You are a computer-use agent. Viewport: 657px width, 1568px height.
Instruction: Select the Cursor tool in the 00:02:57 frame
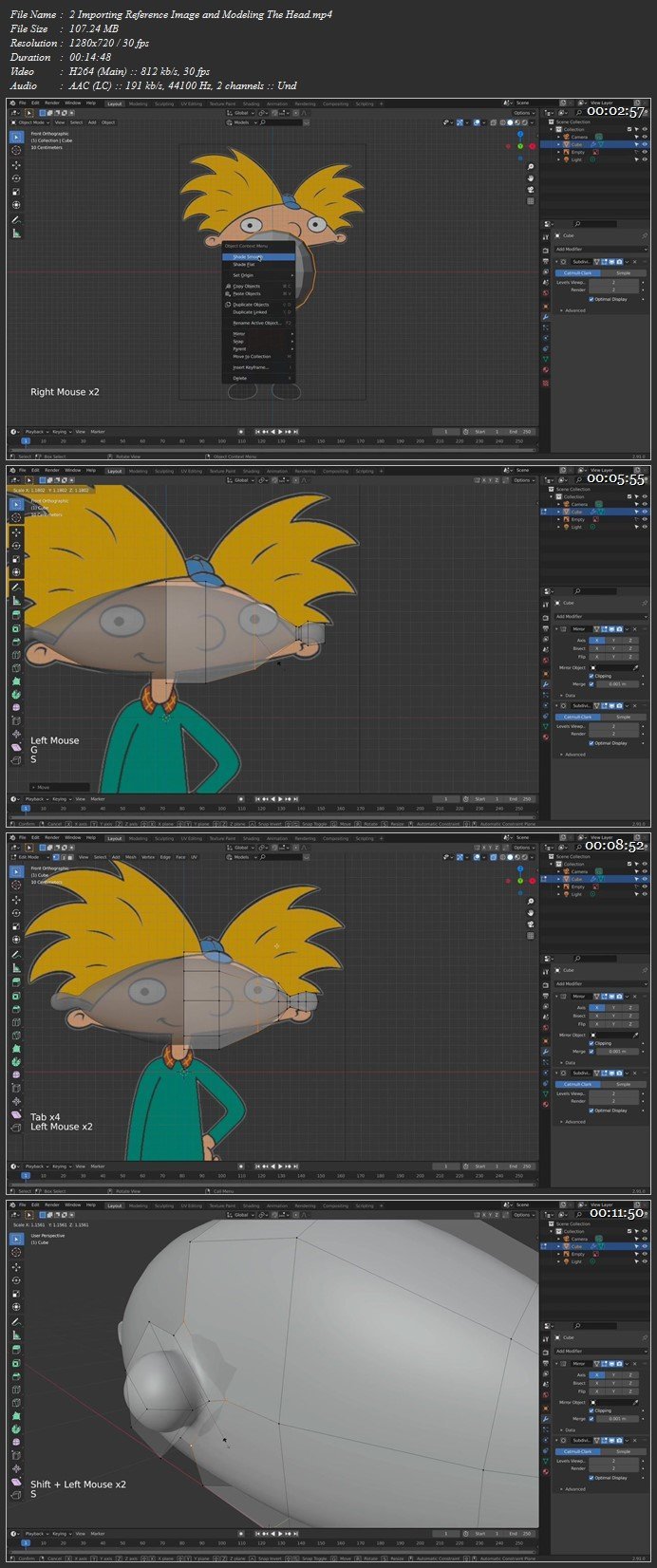(x=16, y=150)
